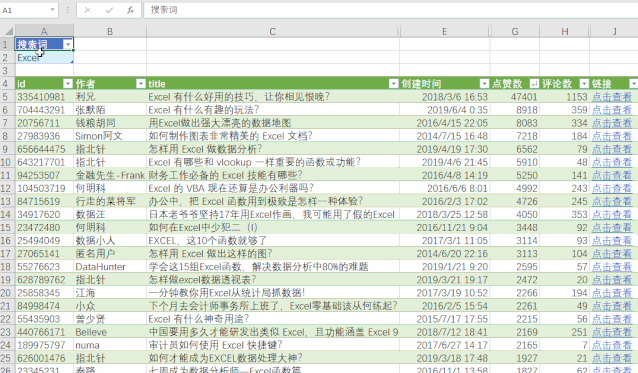Open the 点赞数 sorted filter dropdown
The image size is (638, 373).
(534, 83)
